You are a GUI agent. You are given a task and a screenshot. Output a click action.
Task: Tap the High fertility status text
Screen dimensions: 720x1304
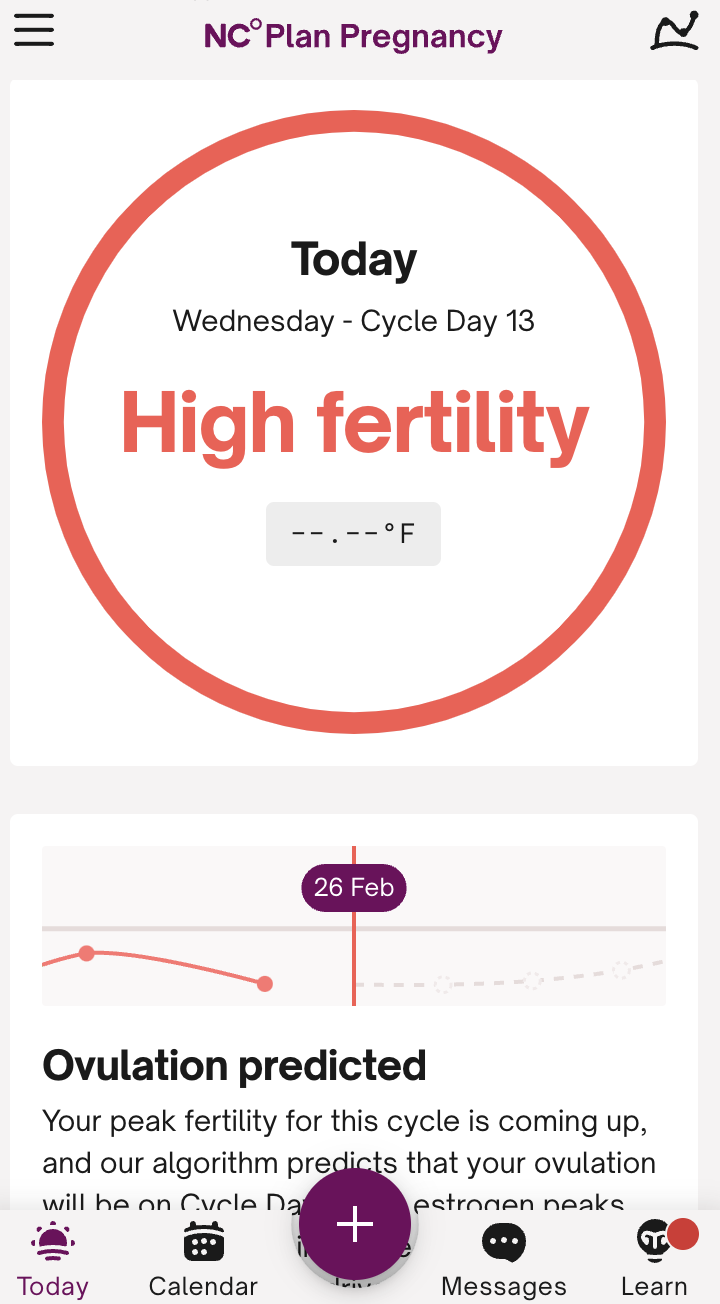tap(354, 424)
